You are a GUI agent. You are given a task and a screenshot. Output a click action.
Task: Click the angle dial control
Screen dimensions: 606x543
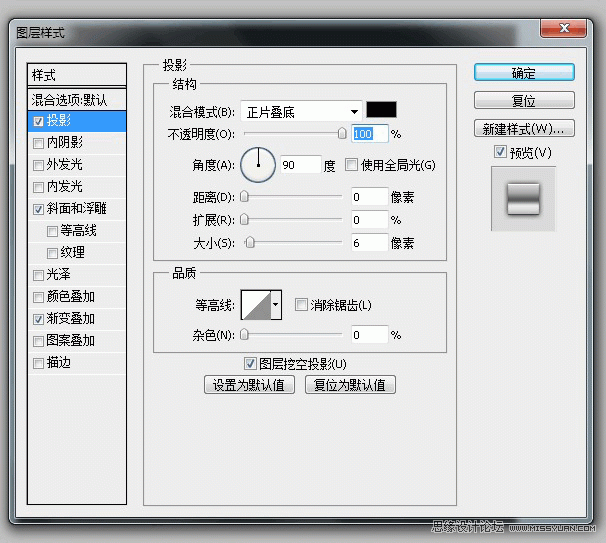(258, 165)
